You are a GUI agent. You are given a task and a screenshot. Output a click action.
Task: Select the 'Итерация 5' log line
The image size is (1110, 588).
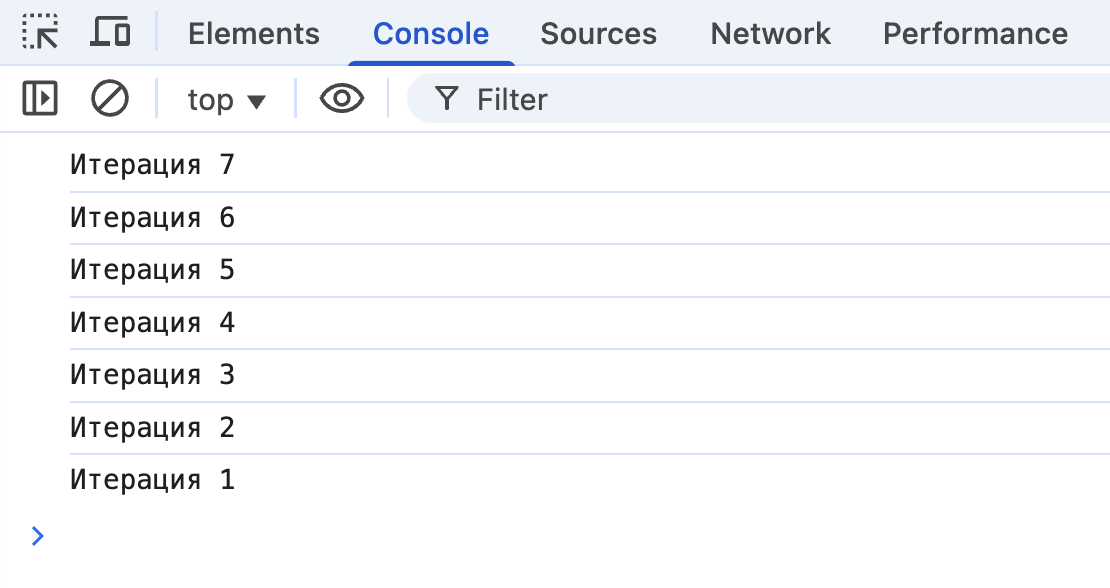click(152, 270)
